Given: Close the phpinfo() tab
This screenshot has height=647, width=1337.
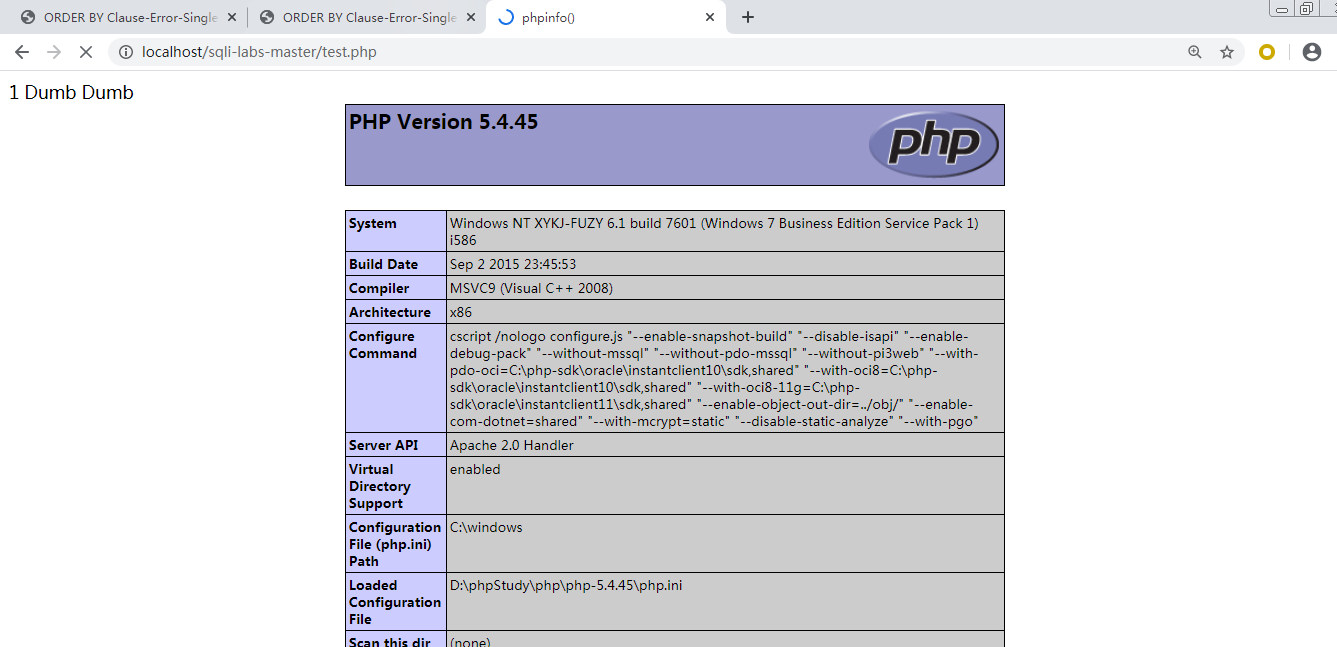Looking at the screenshot, I should pos(710,17).
